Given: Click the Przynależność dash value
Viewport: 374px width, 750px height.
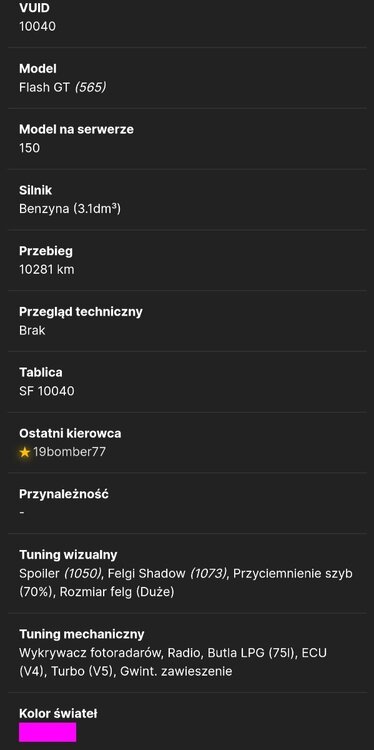Looking at the screenshot, I should 22,512.
